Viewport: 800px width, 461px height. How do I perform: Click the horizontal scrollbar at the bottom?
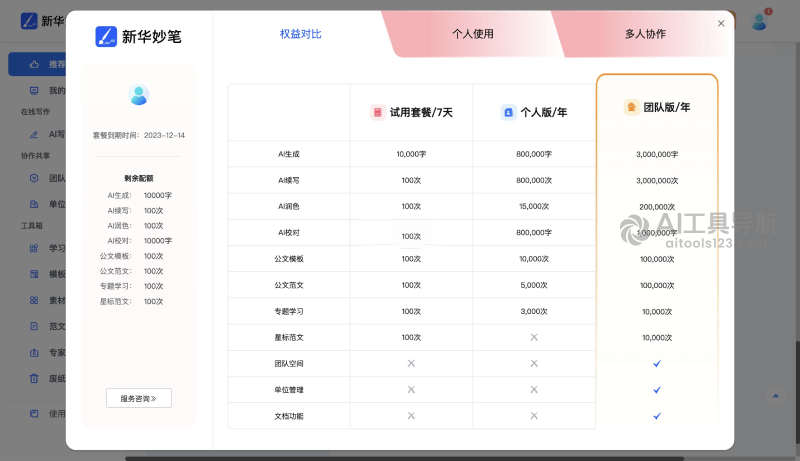tap(404, 458)
